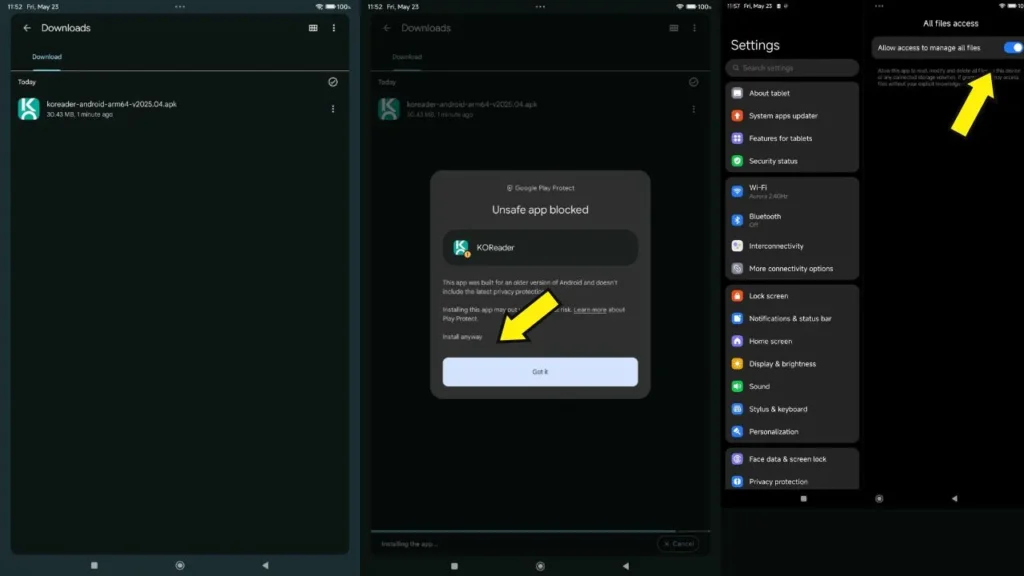Viewport: 1024px width, 576px height.
Task: Click the Got it button
Action: pyautogui.click(x=540, y=372)
